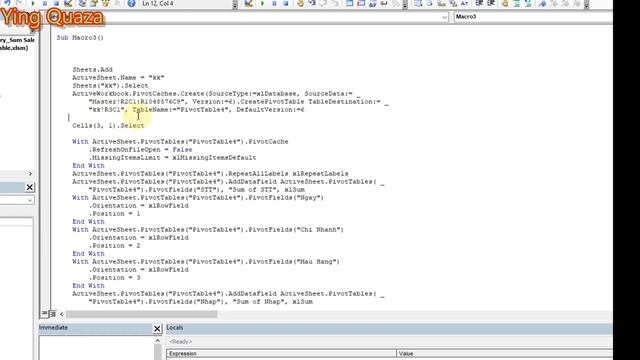Run the macro from the Standard toolbar

(x=33, y=3)
